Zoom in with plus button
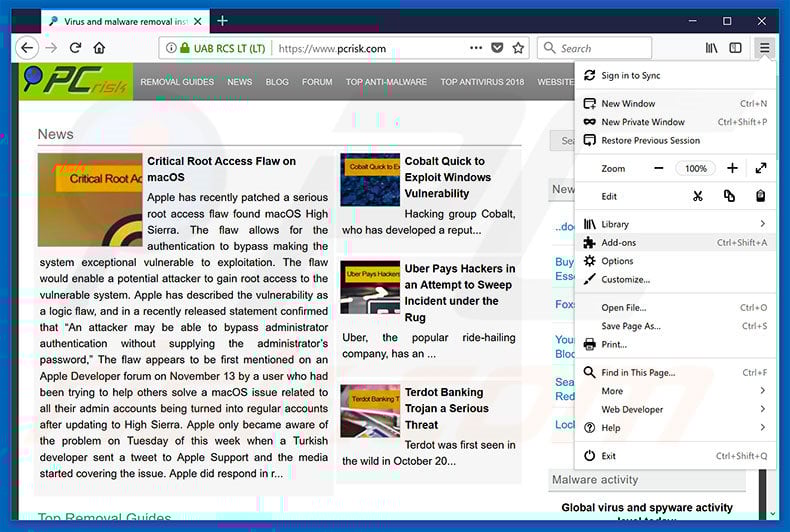This screenshot has height=532, width=790. click(732, 168)
